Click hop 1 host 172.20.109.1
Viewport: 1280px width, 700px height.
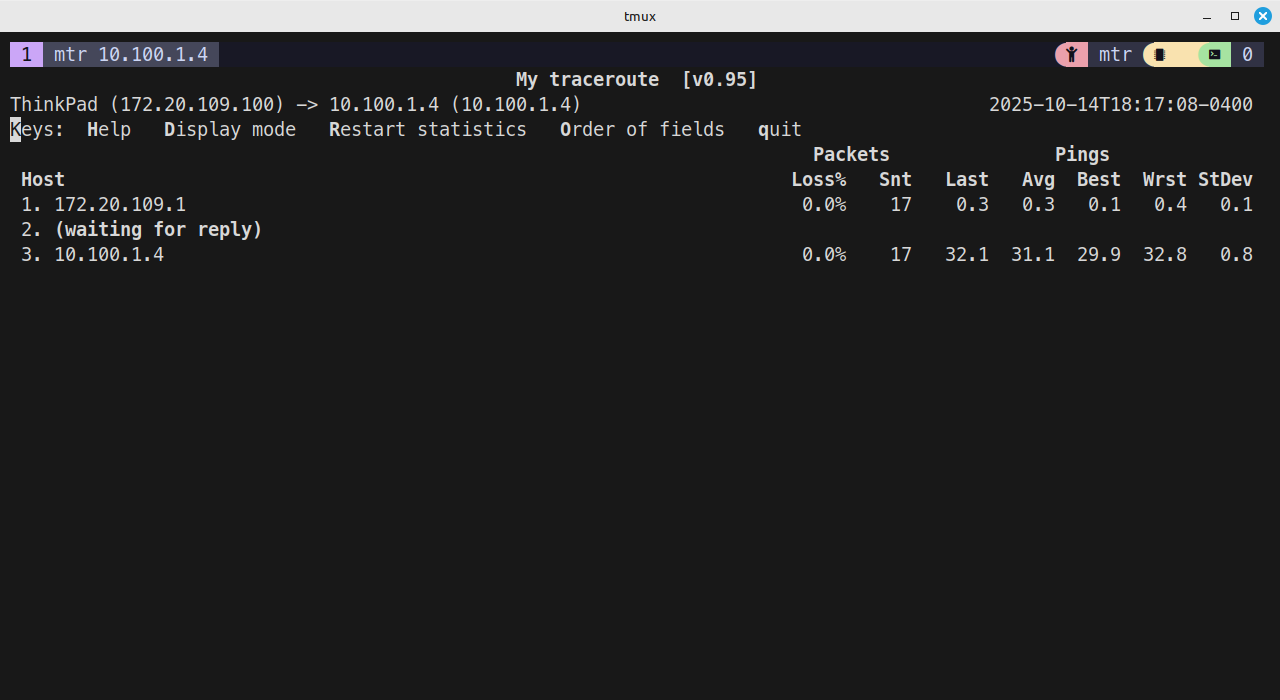pyautogui.click(x=120, y=205)
